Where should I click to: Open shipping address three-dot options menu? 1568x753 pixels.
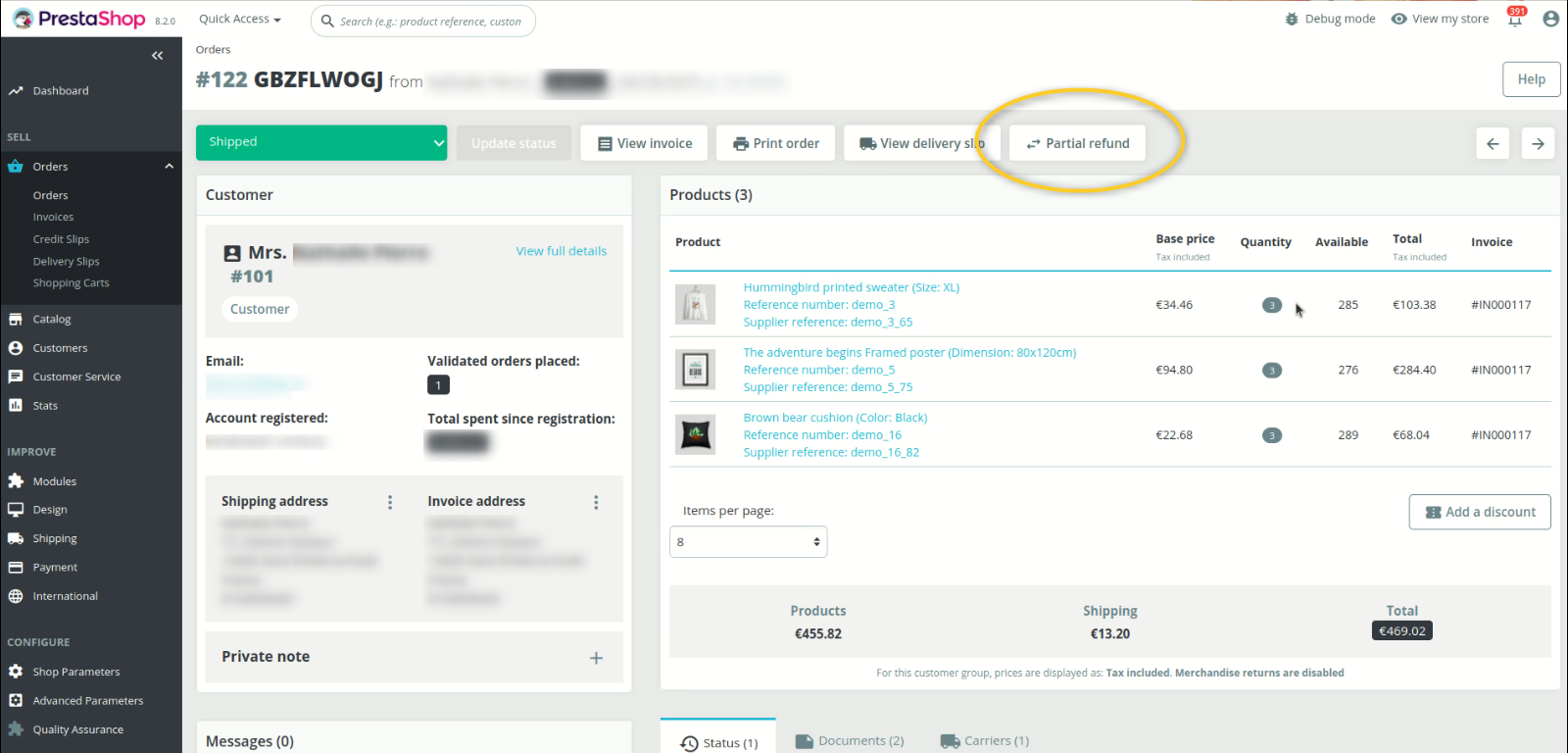(x=390, y=502)
